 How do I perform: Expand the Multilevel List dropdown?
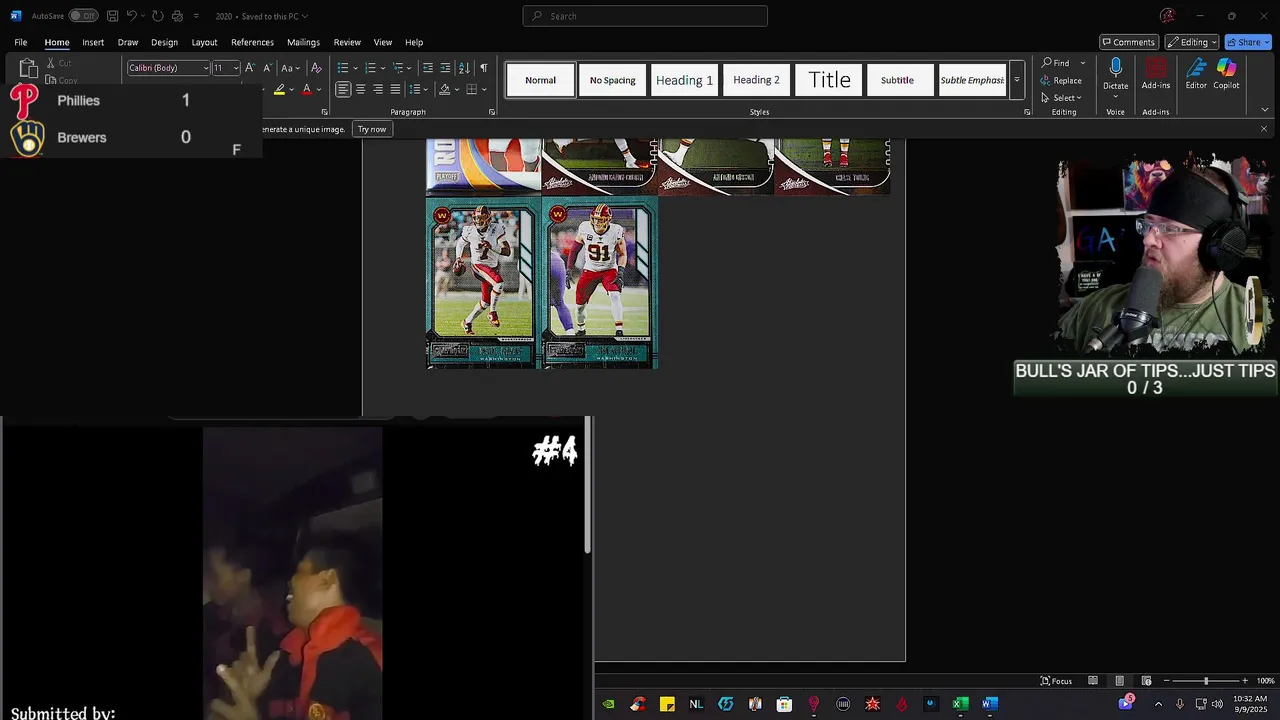(410, 68)
